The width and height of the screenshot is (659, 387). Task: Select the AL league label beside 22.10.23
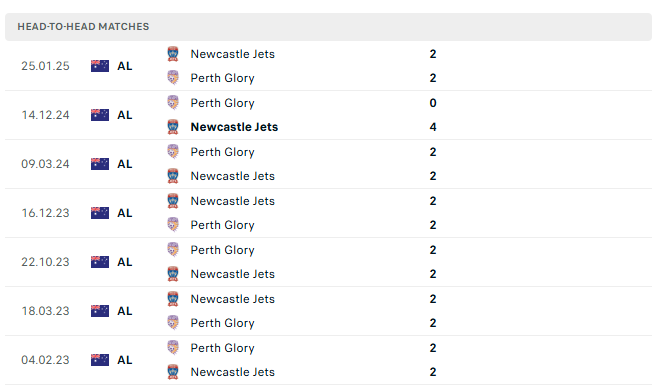click(x=124, y=262)
